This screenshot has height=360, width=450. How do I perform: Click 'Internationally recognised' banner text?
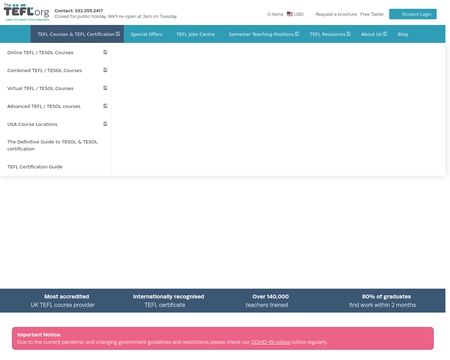[168, 296]
